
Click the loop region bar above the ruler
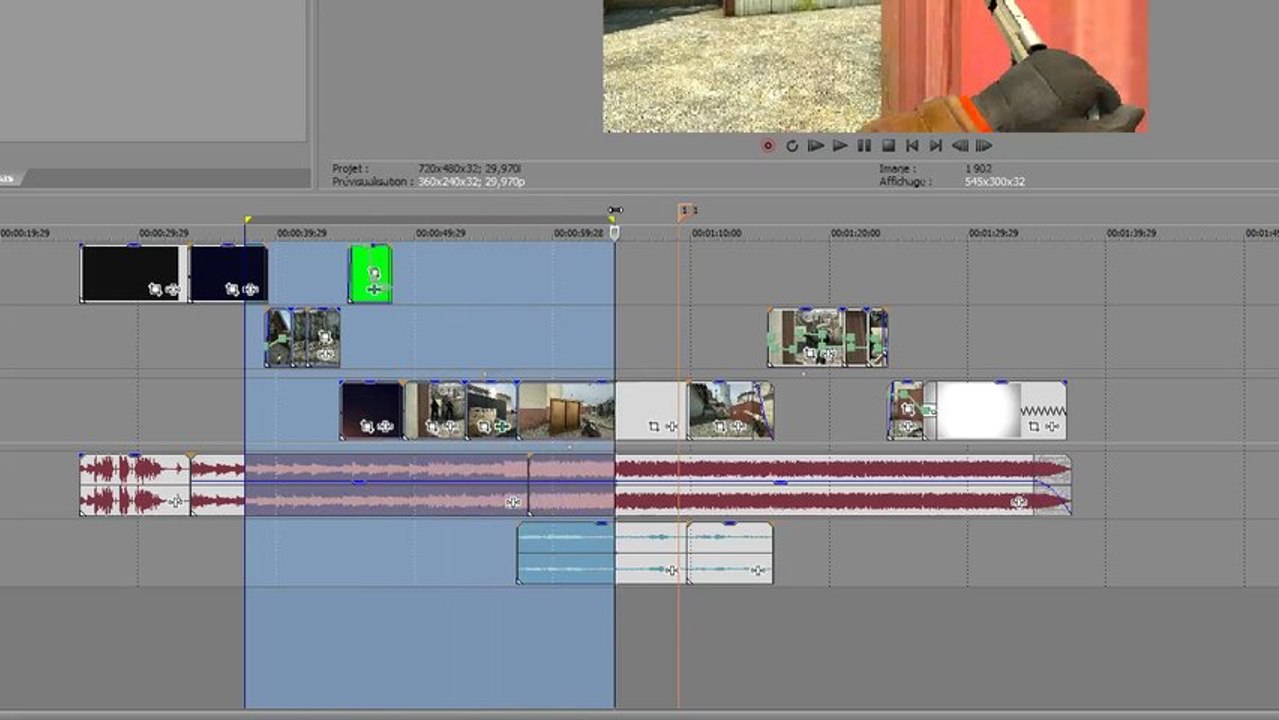click(x=430, y=219)
